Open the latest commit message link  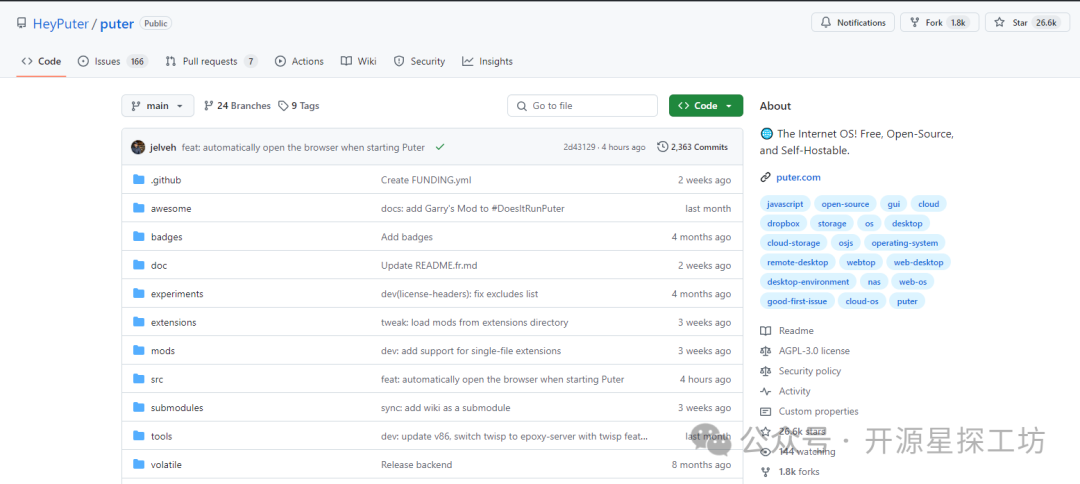[x=303, y=147]
